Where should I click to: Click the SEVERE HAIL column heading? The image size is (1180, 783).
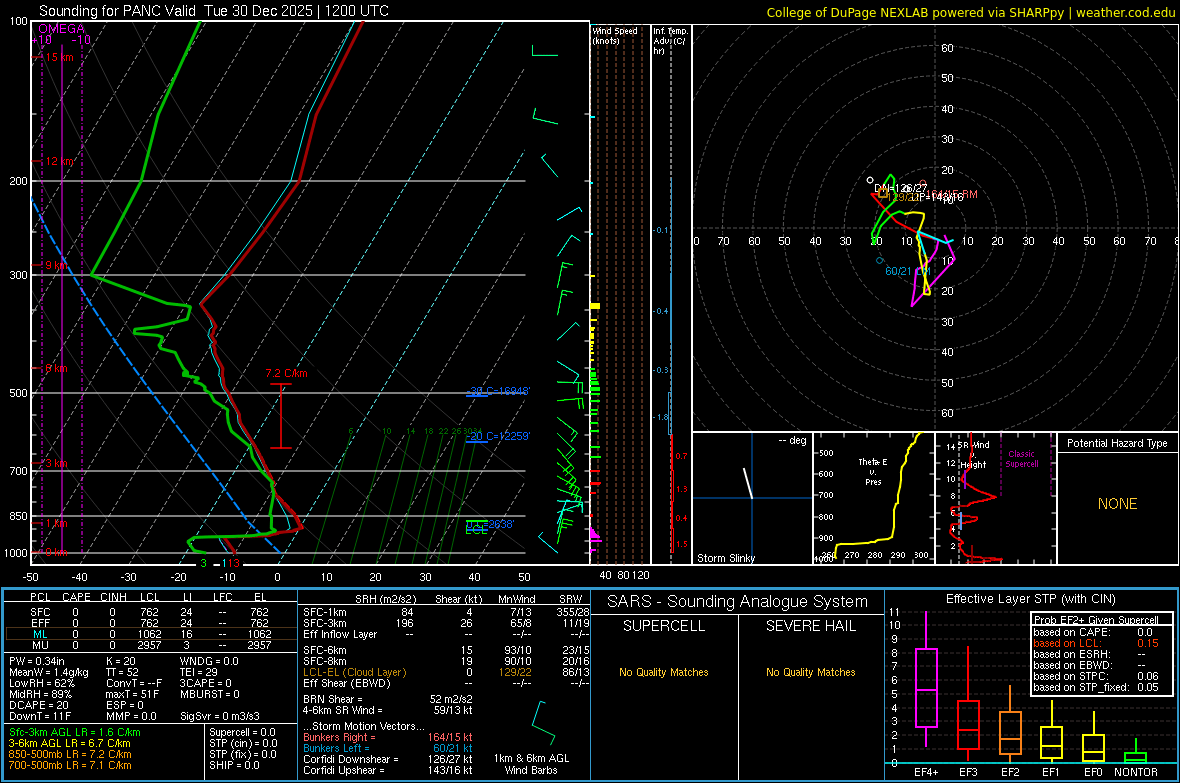click(x=810, y=626)
